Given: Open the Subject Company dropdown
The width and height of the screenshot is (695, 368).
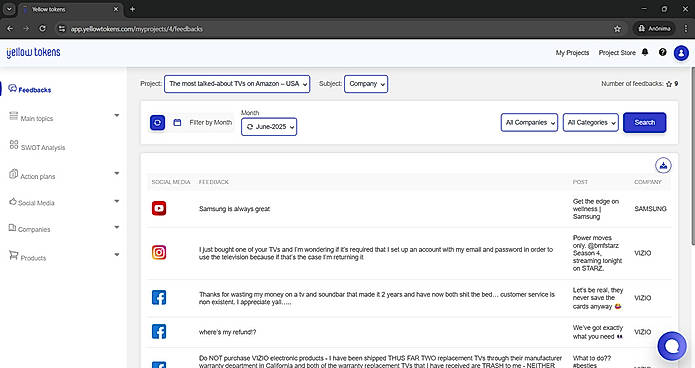Looking at the screenshot, I should [366, 84].
